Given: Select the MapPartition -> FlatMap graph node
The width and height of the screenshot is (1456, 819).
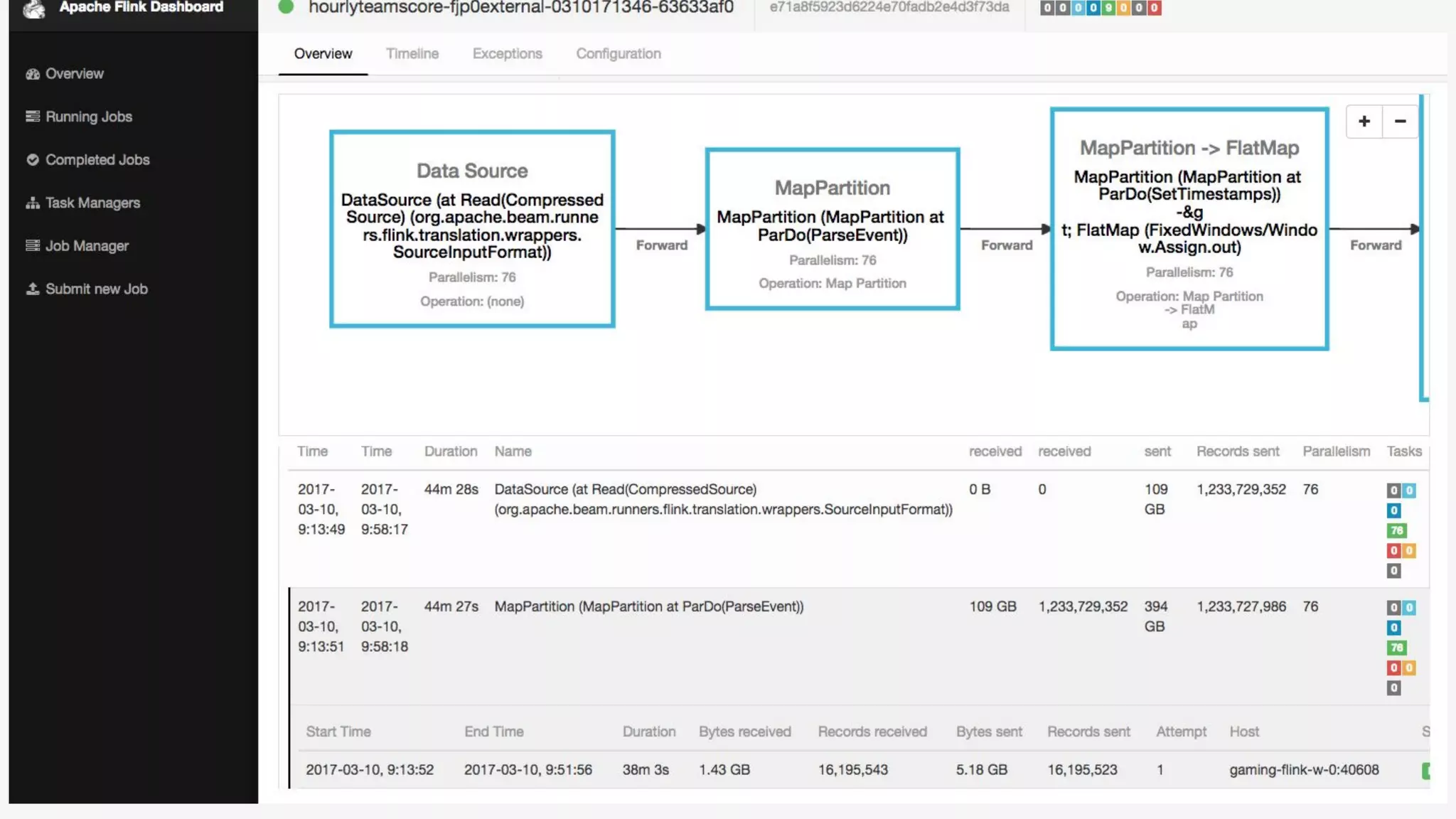Looking at the screenshot, I should 1189,229.
